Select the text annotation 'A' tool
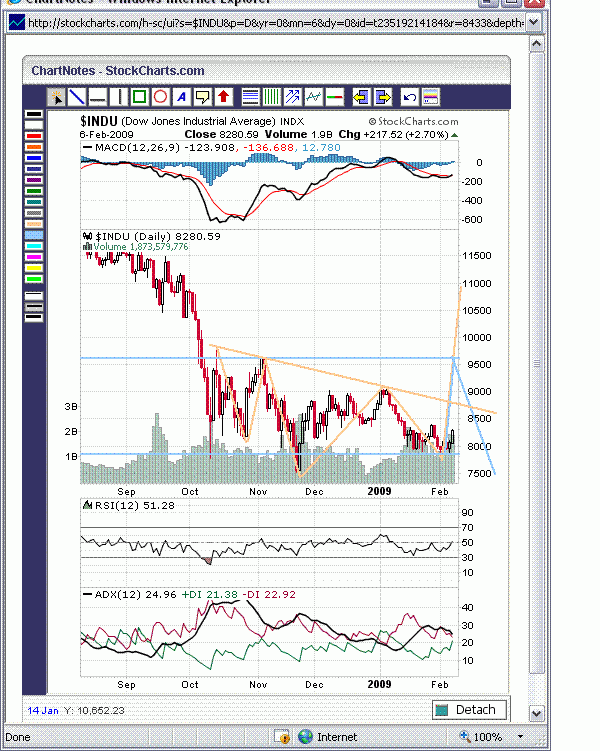This screenshot has height=751, width=600. [181, 97]
